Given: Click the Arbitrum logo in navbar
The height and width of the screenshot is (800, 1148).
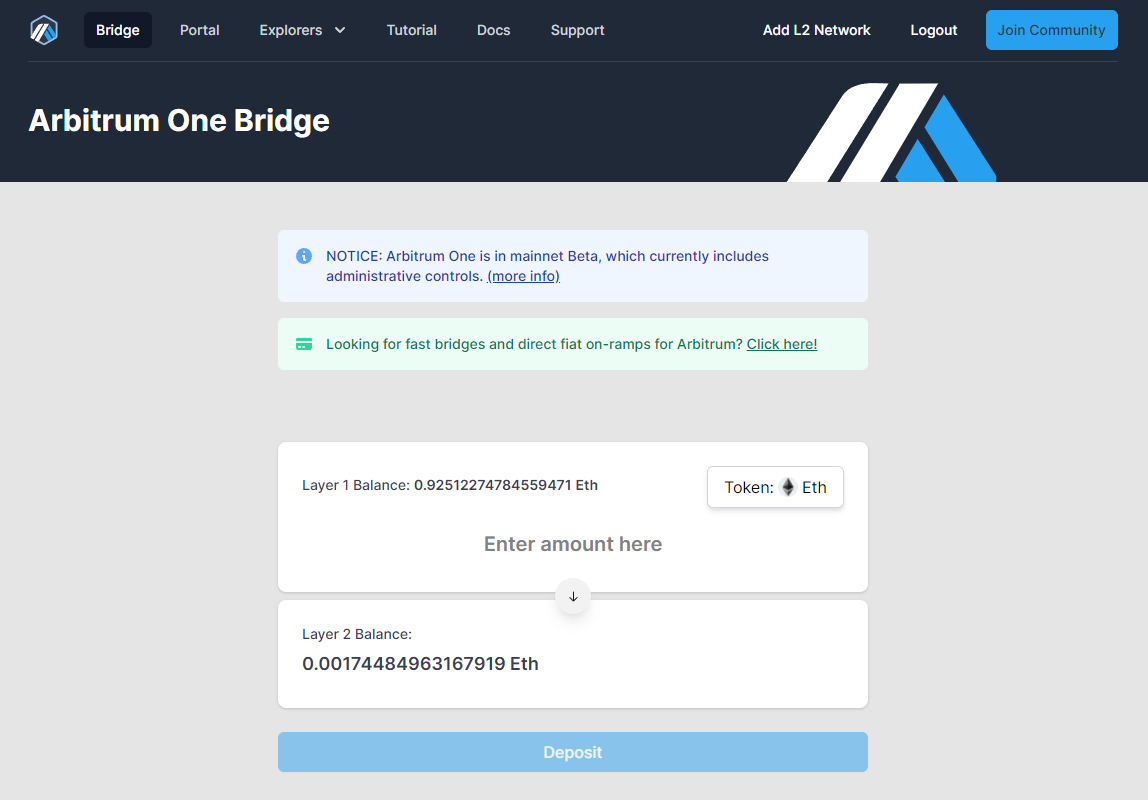Looking at the screenshot, I should (x=44, y=30).
